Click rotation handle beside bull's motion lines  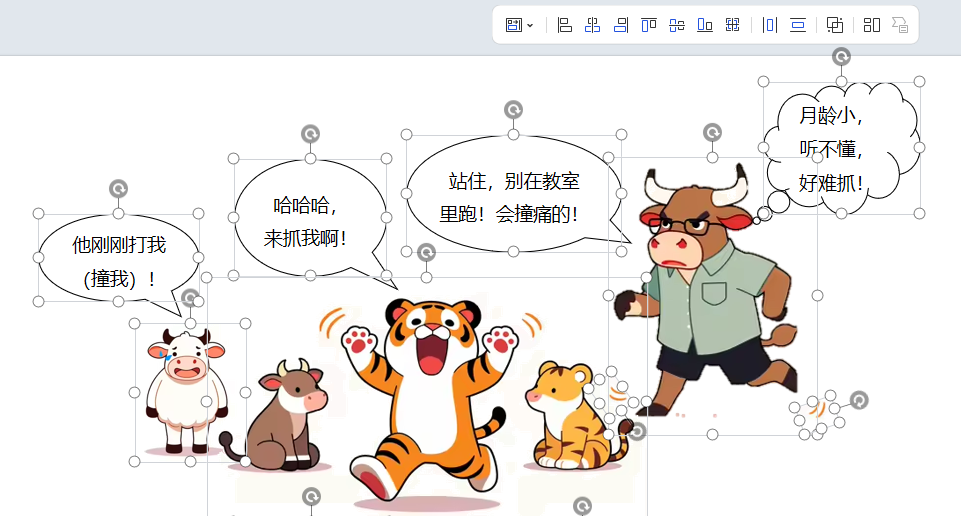click(x=859, y=401)
